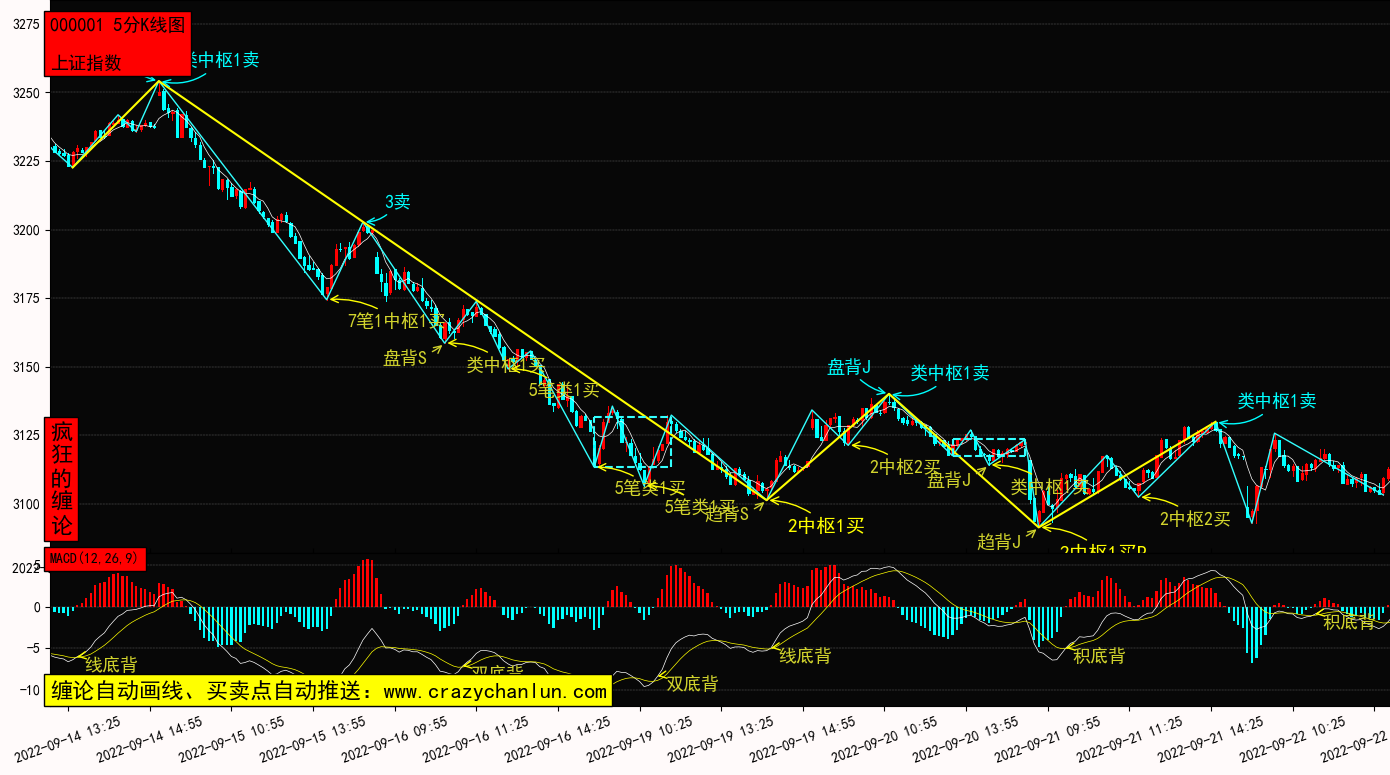Click the larger dashed cyan 中枢 rectangle

632,441
